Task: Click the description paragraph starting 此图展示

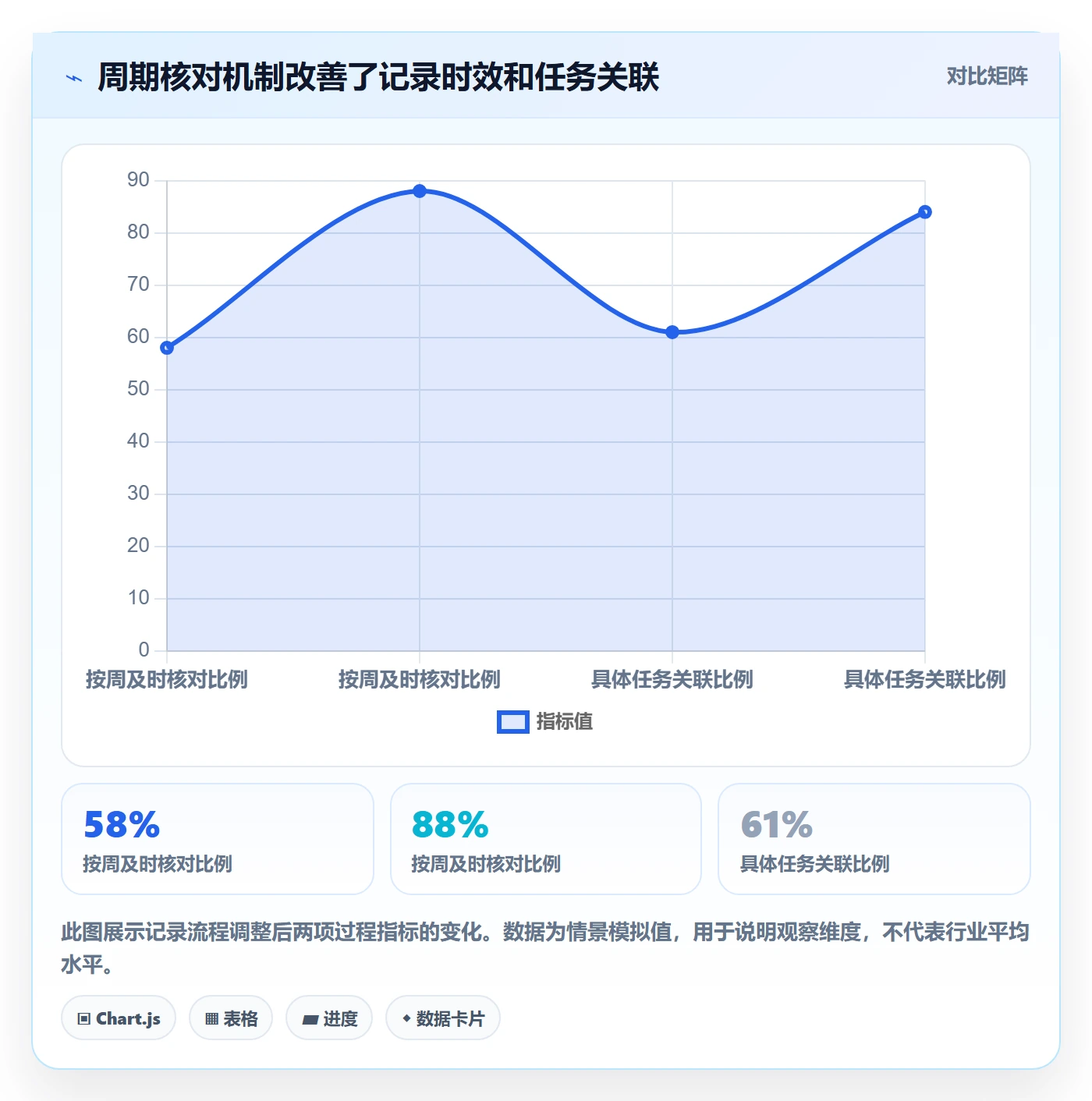Action: pyautogui.click(x=545, y=947)
